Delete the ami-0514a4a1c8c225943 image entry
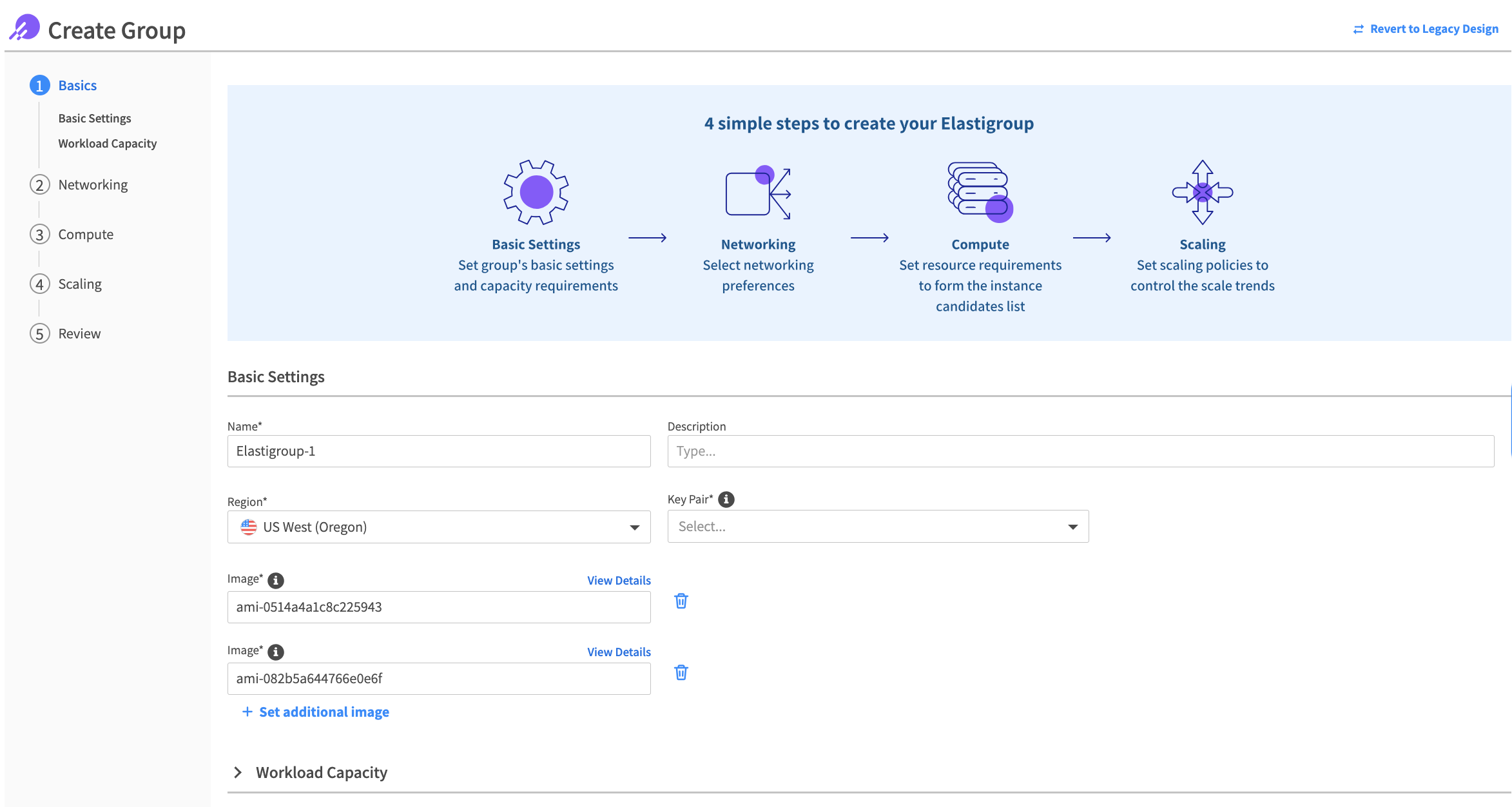This screenshot has width=1512, height=807. click(681, 601)
